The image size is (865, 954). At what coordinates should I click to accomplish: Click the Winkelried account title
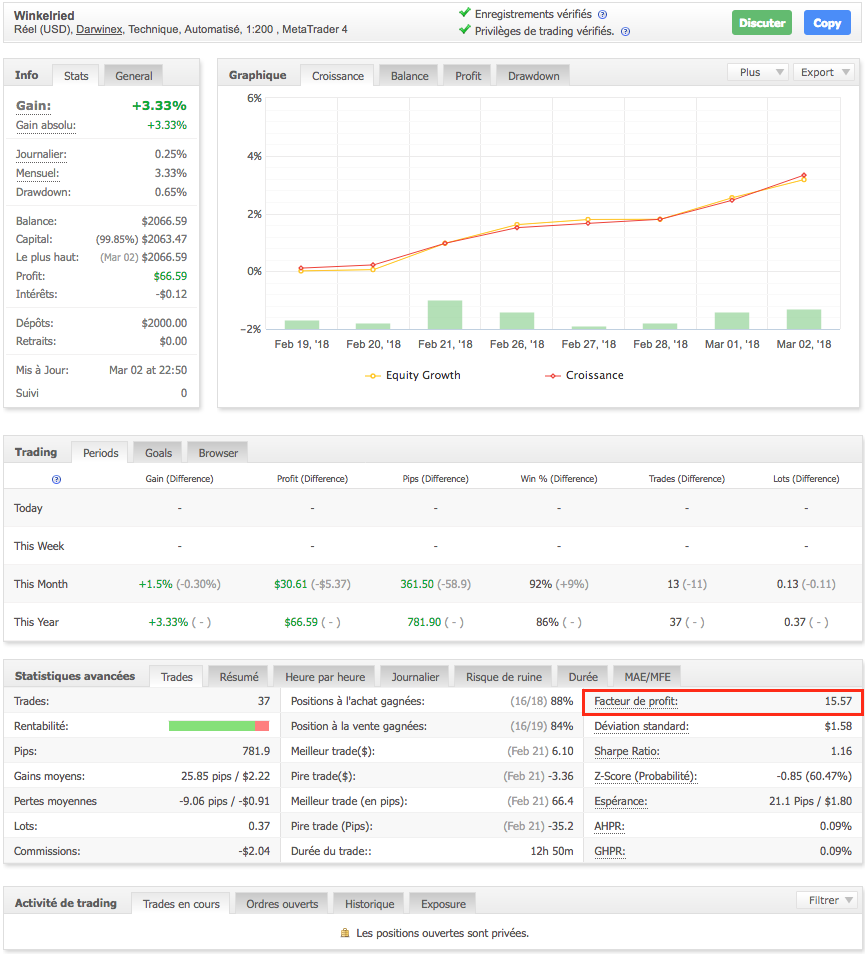pos(44,15)
